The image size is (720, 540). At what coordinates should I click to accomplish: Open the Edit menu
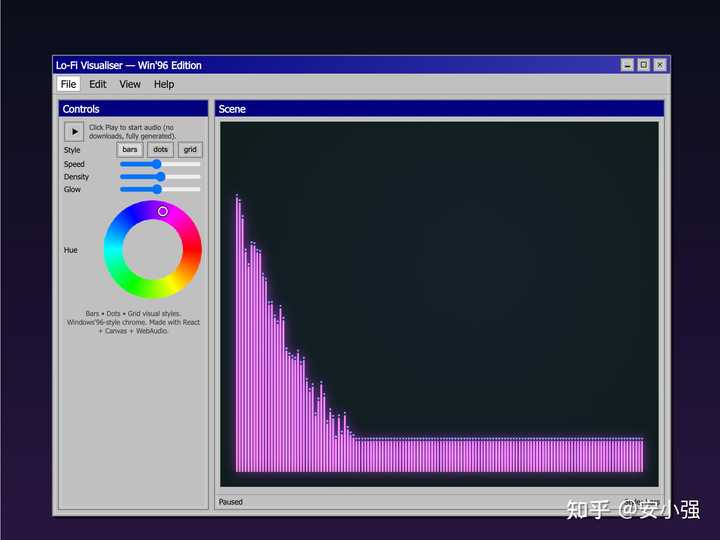click(97, 85)
